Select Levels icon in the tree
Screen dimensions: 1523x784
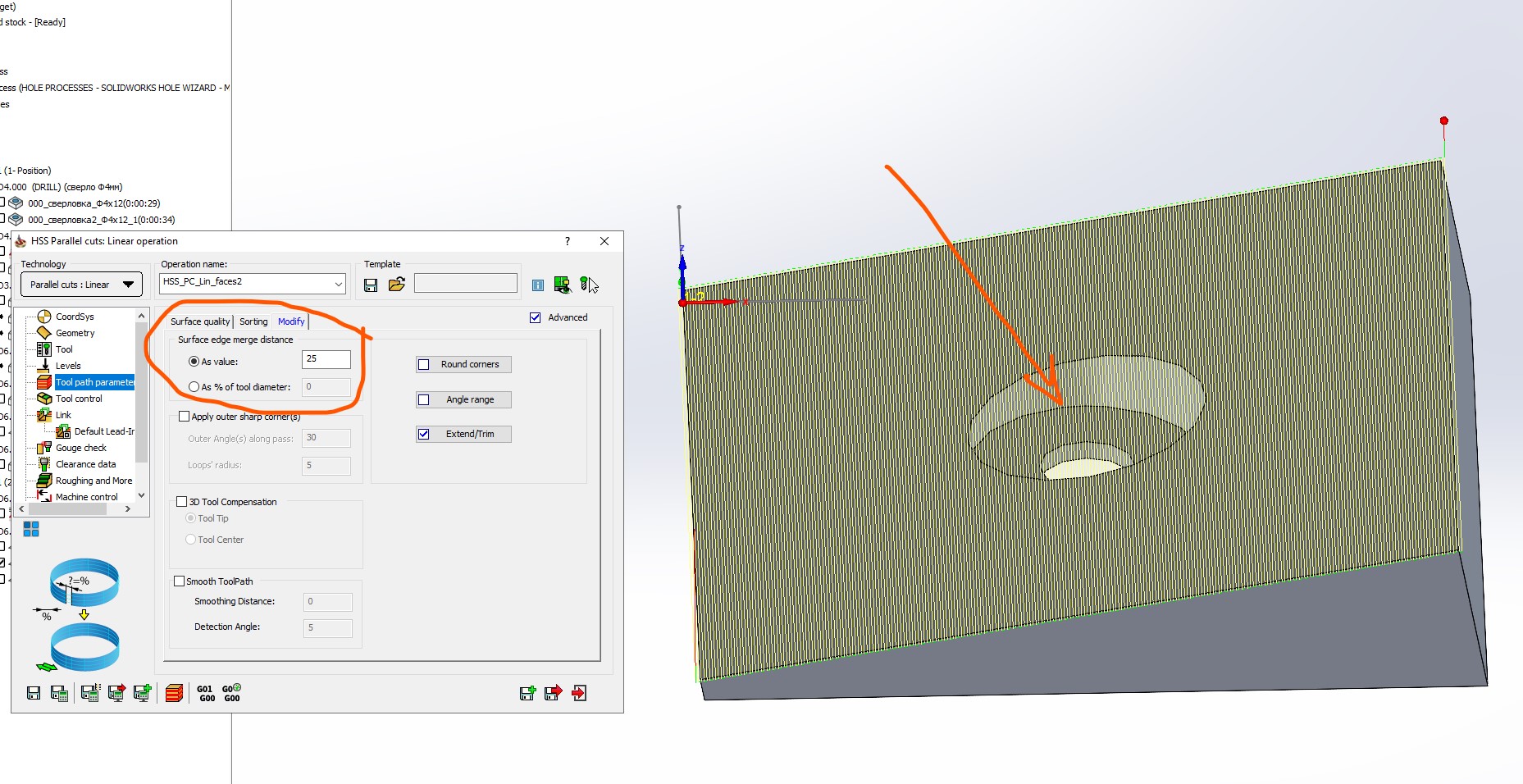(44, 366)
